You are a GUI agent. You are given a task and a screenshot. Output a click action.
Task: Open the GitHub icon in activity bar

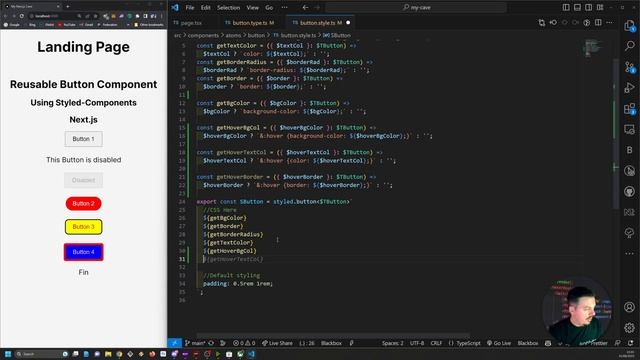629,191
